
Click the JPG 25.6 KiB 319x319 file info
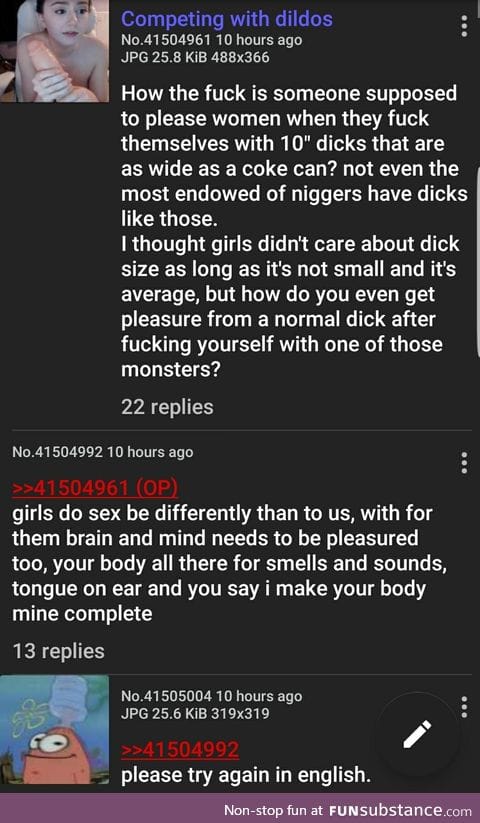[x=195, y=714]
